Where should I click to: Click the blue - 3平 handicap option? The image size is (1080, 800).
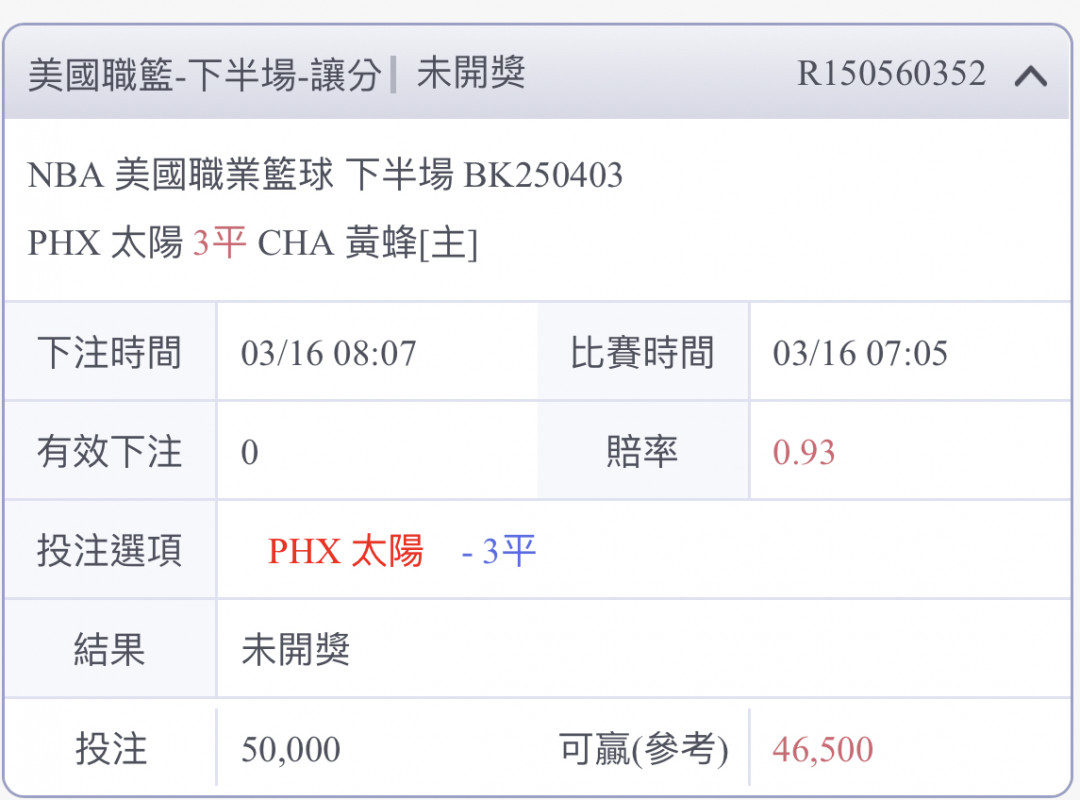(499, 551)
